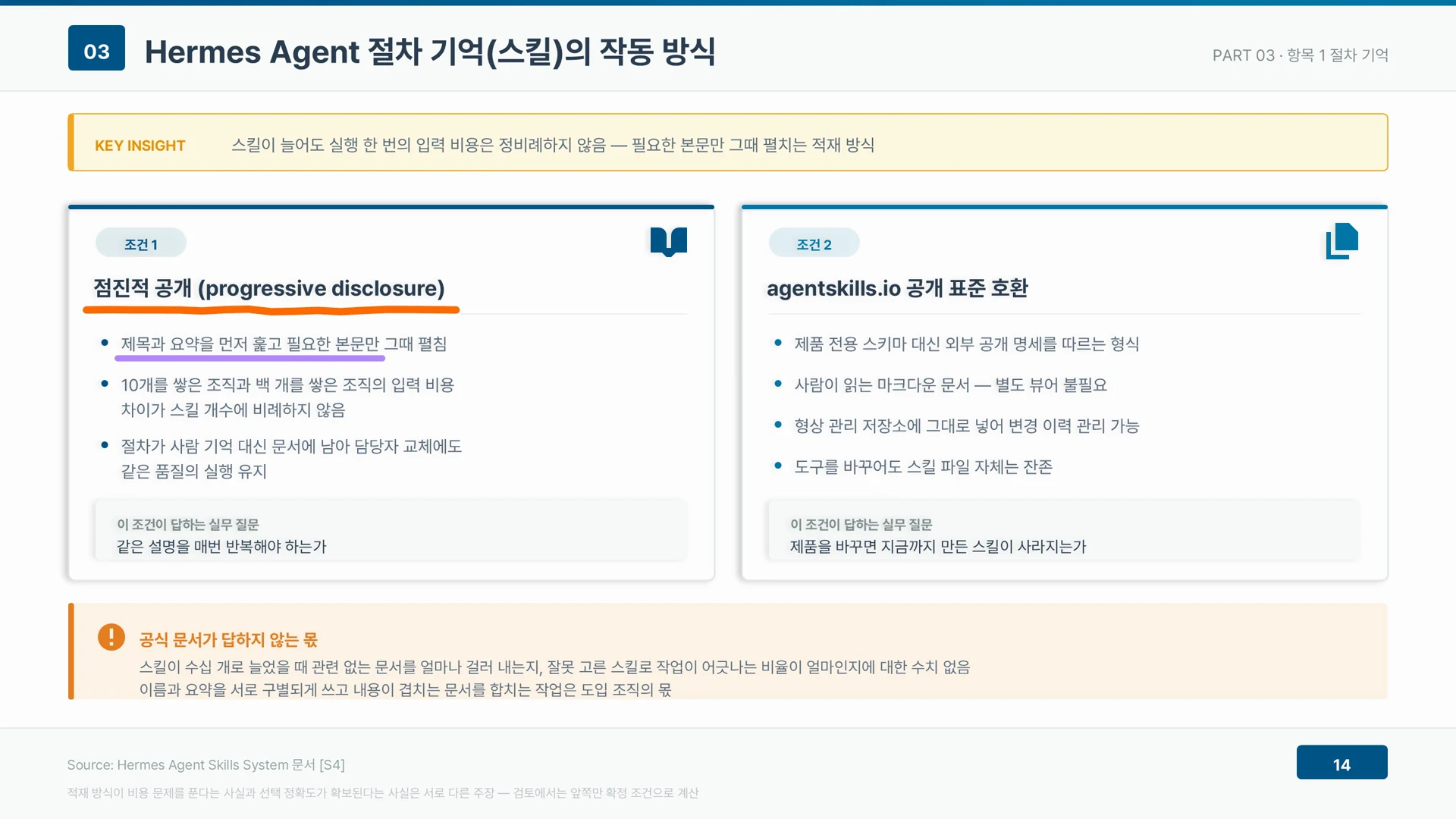Viewport: 1456px width, 819px height.
Task: Click the 'PART 03 · 항목 1 절차 기억' breadcrumb text
Action: (x=1300, y=55)
